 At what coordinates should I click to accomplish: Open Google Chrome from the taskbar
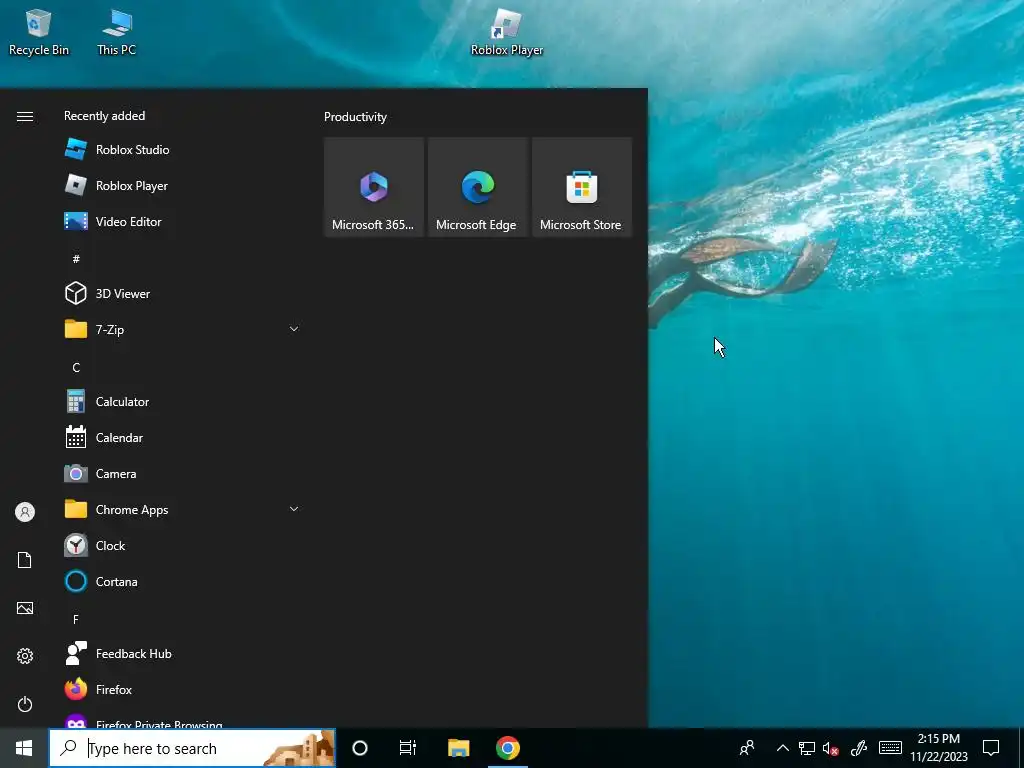(x=507, y=748)
